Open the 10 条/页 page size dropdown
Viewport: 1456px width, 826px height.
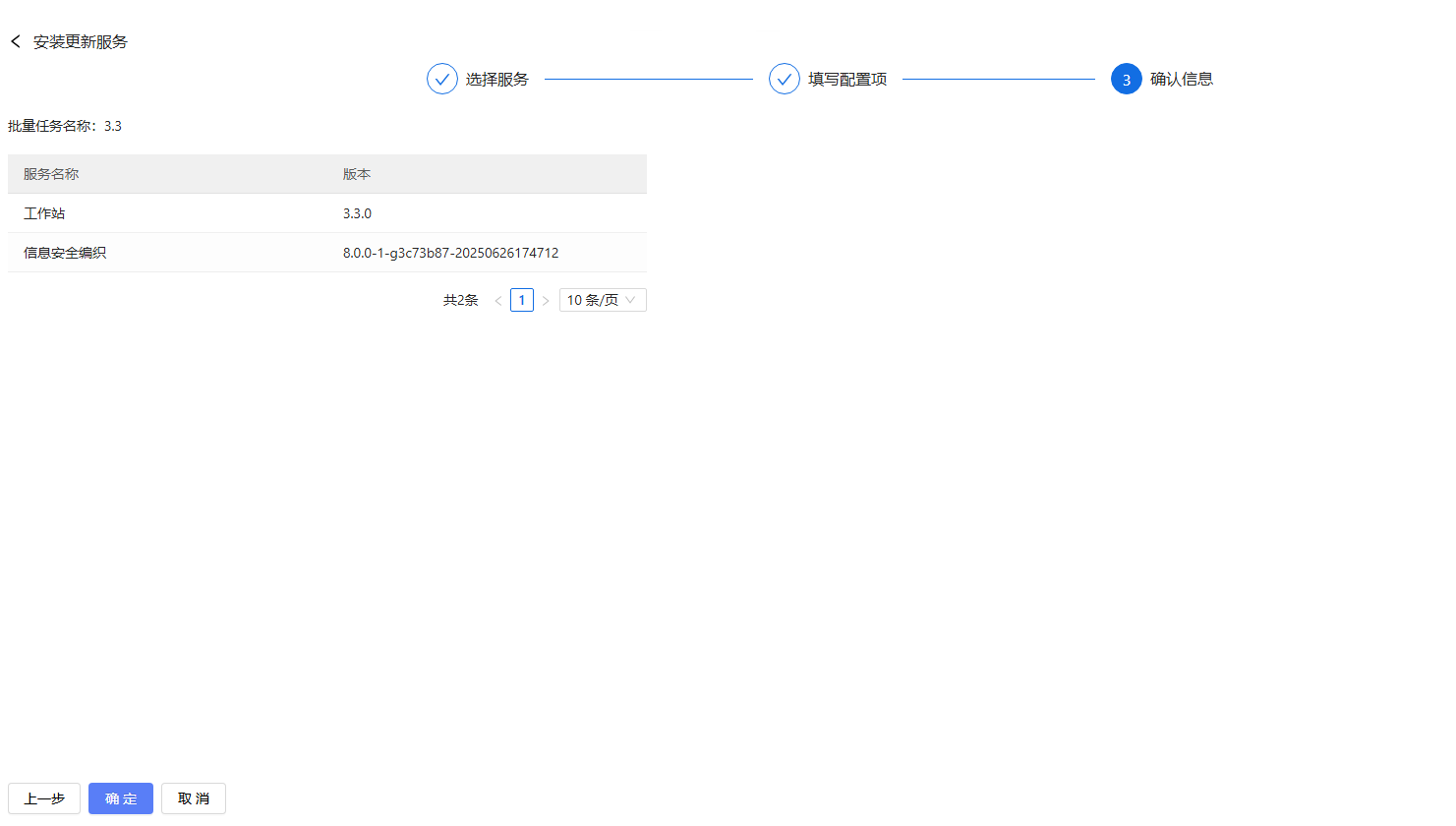(x=603, y=300)
